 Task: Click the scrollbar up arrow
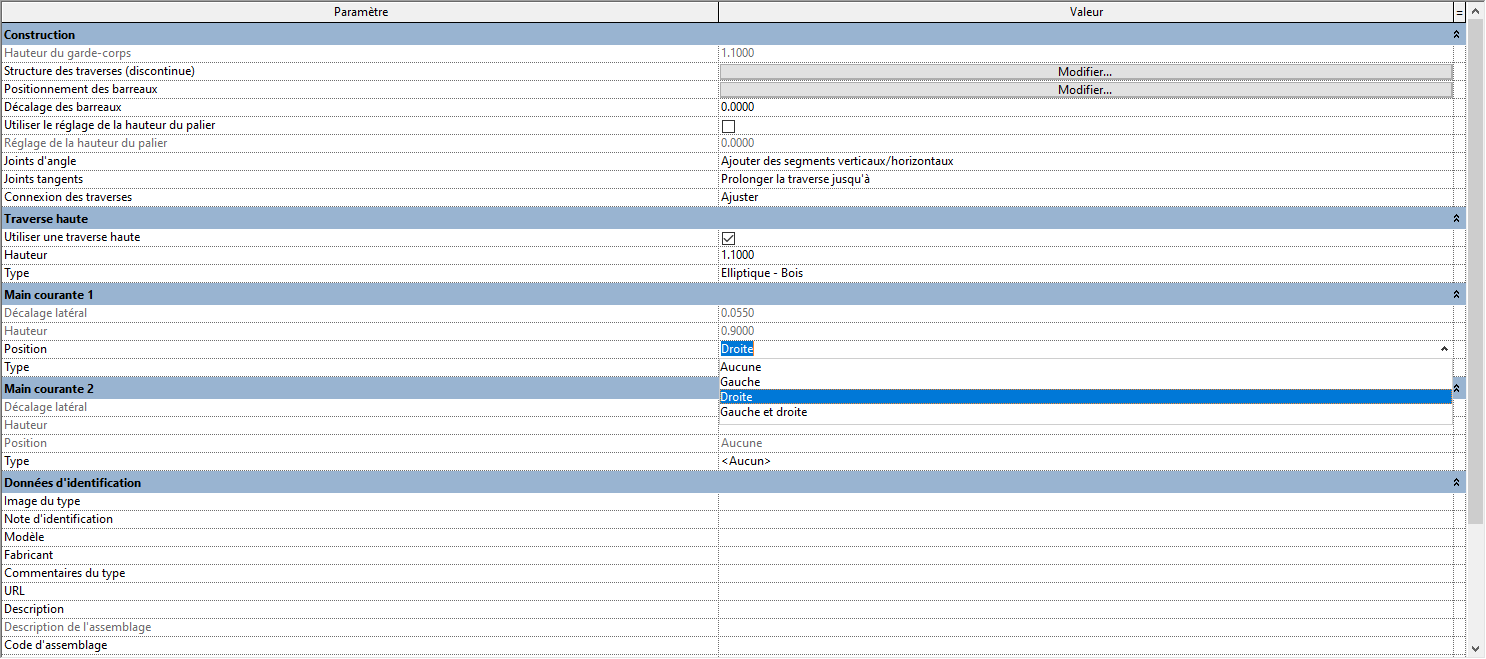1475,12
